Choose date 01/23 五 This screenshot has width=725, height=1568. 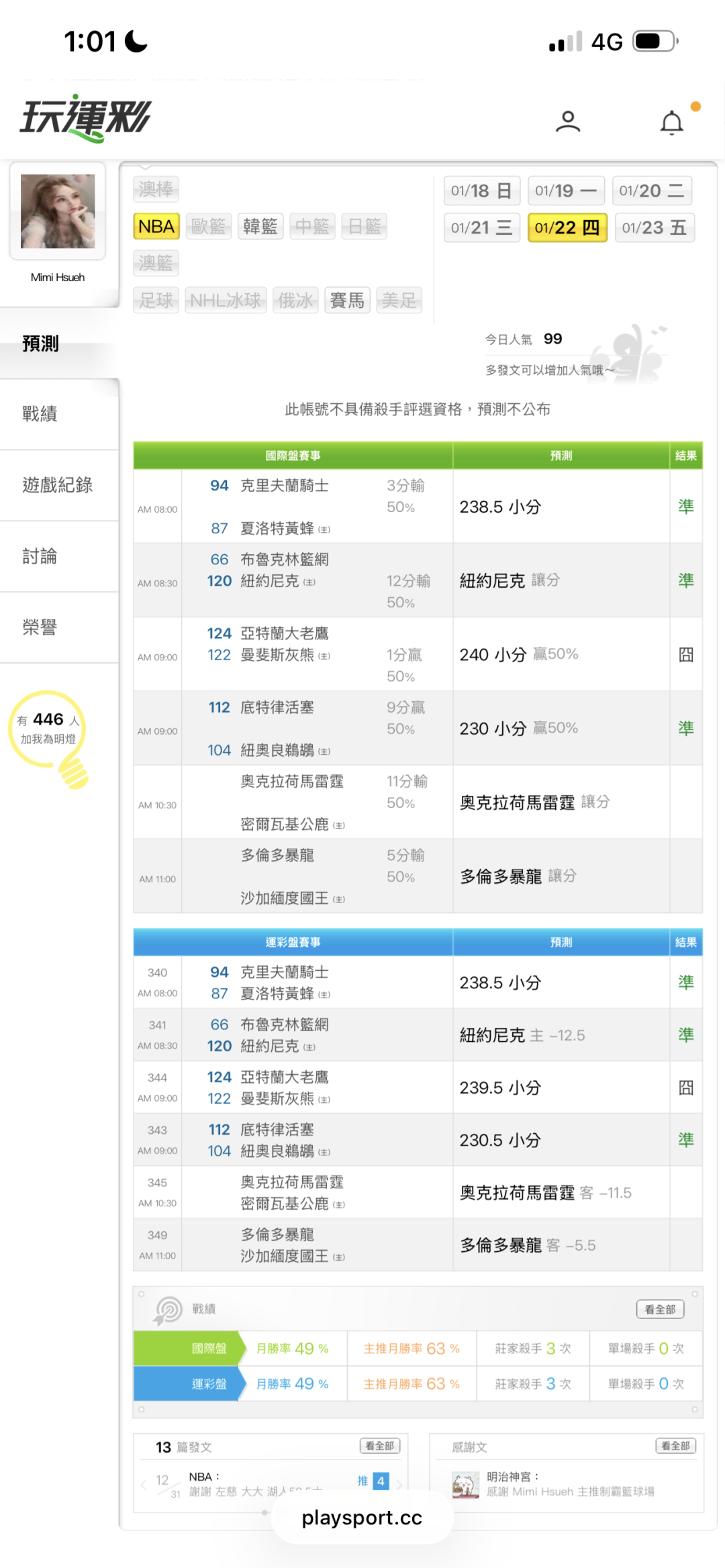pyautogui.click(x=655, y=227)
